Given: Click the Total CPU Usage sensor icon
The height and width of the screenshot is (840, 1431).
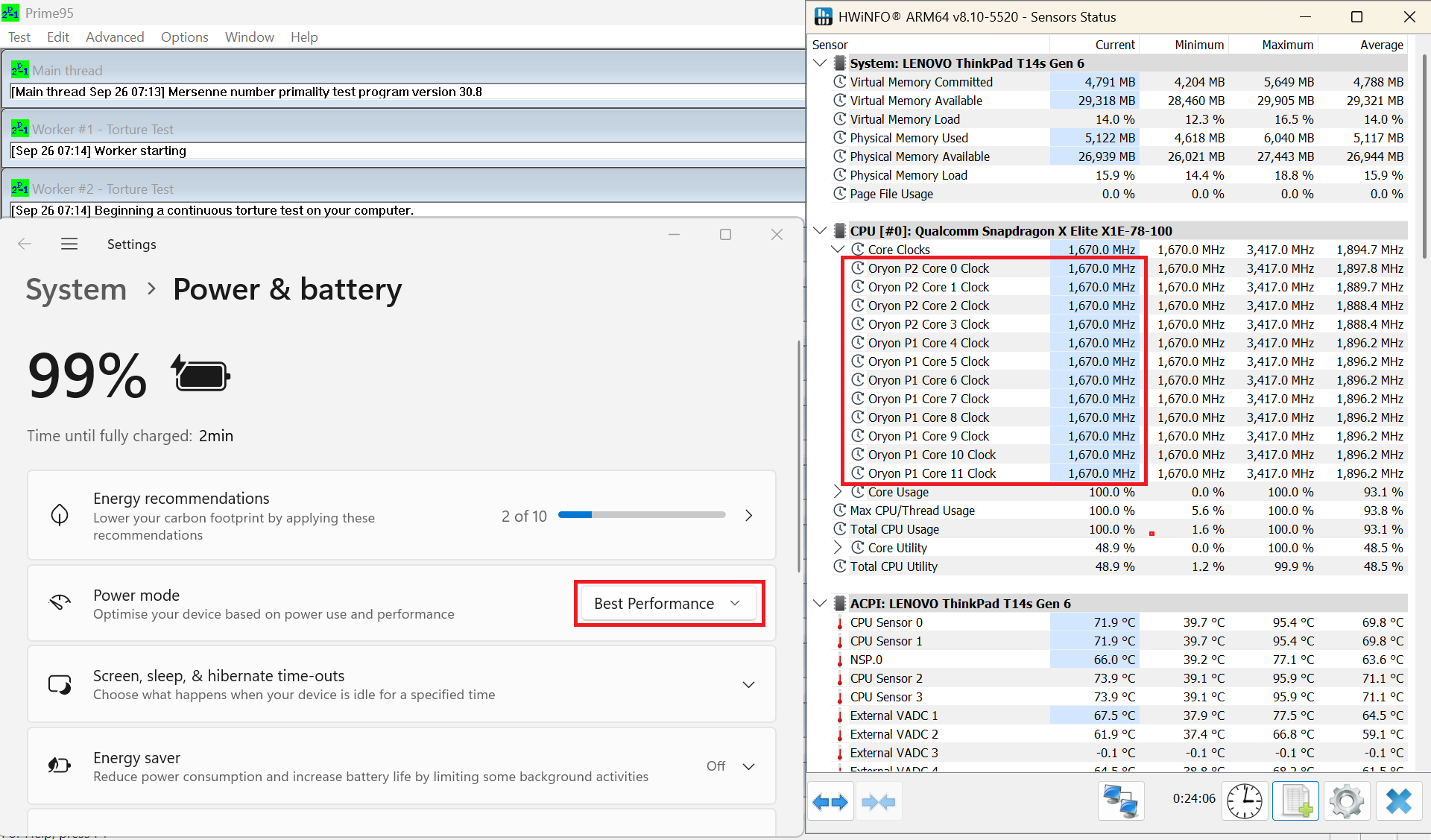Looking at the screenshot, I should (x=840, y=529).
